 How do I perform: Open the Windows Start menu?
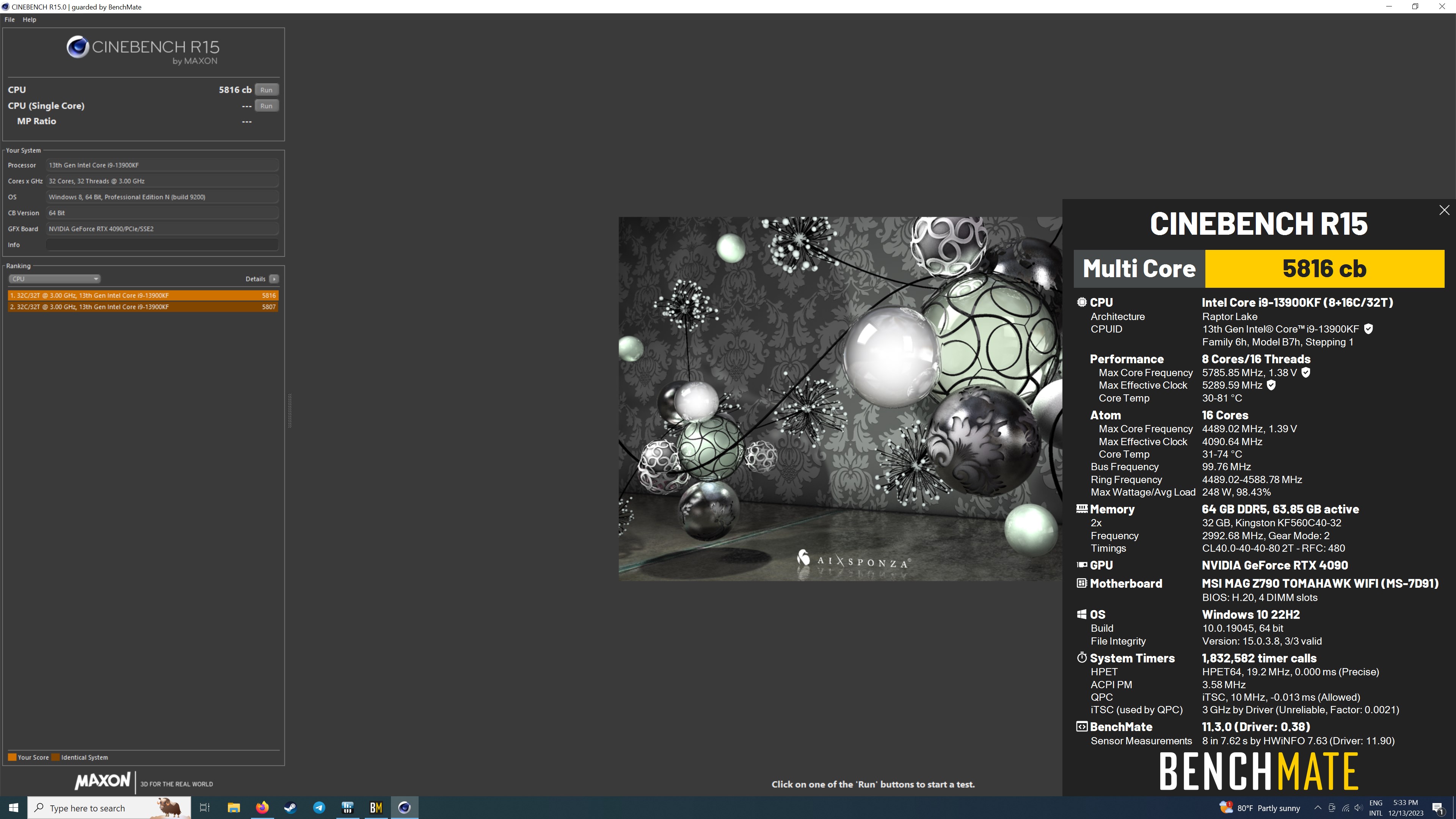pyautogui.click(x=14, y=808)
